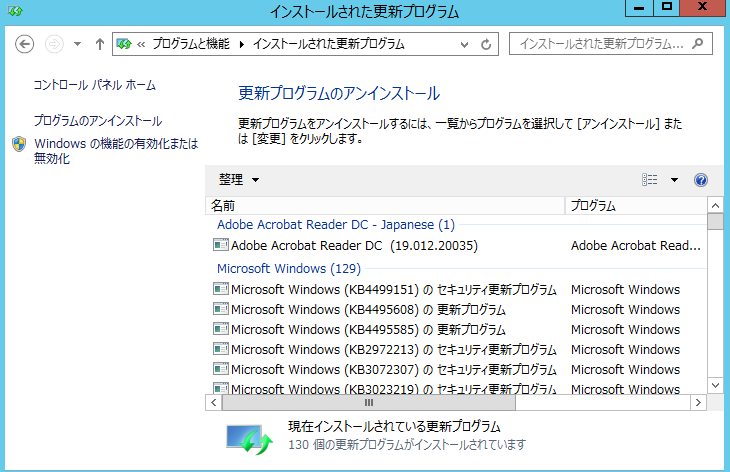Select KB2972213 セキュリティ更新プログラム row
The image size is (730, 472).
[x=393, y=350]
